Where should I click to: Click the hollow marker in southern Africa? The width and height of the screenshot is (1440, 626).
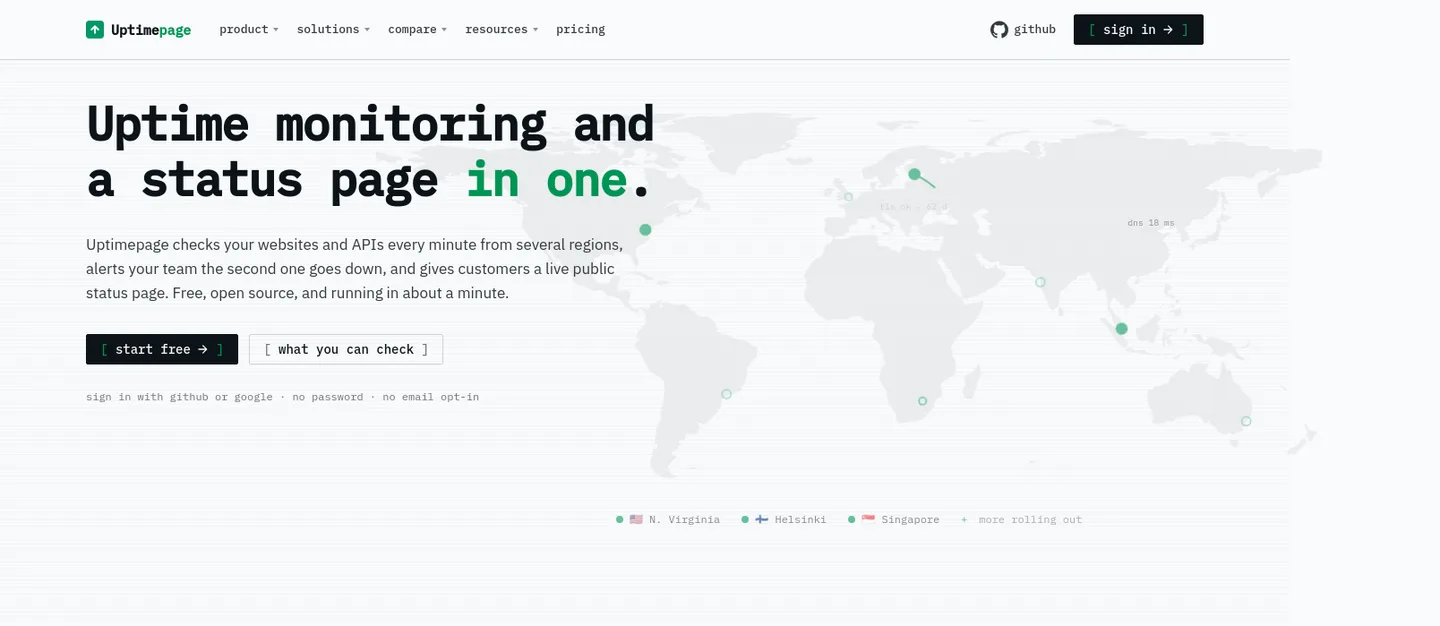(x=923, y=401)
